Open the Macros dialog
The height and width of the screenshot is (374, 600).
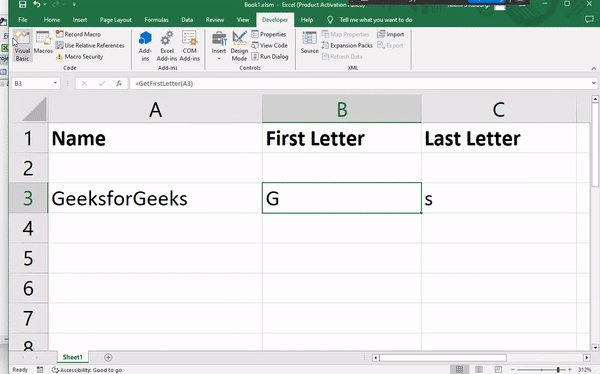coord(43,43)
